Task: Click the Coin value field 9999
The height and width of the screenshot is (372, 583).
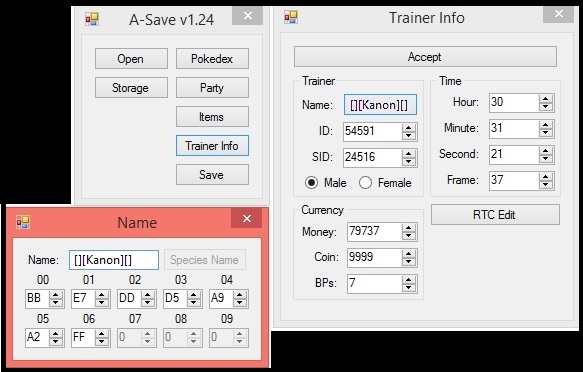Action: (x=374, y=257)
